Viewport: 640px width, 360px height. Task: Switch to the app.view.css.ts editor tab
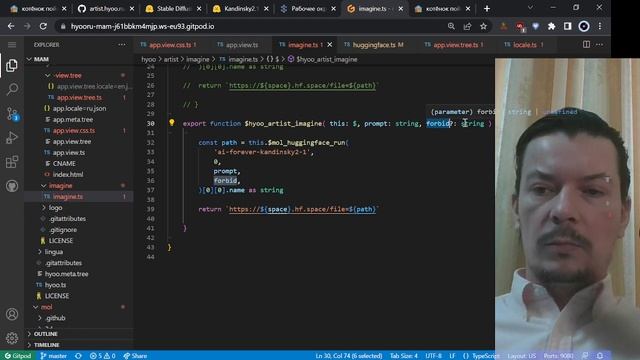coord(169,44)
